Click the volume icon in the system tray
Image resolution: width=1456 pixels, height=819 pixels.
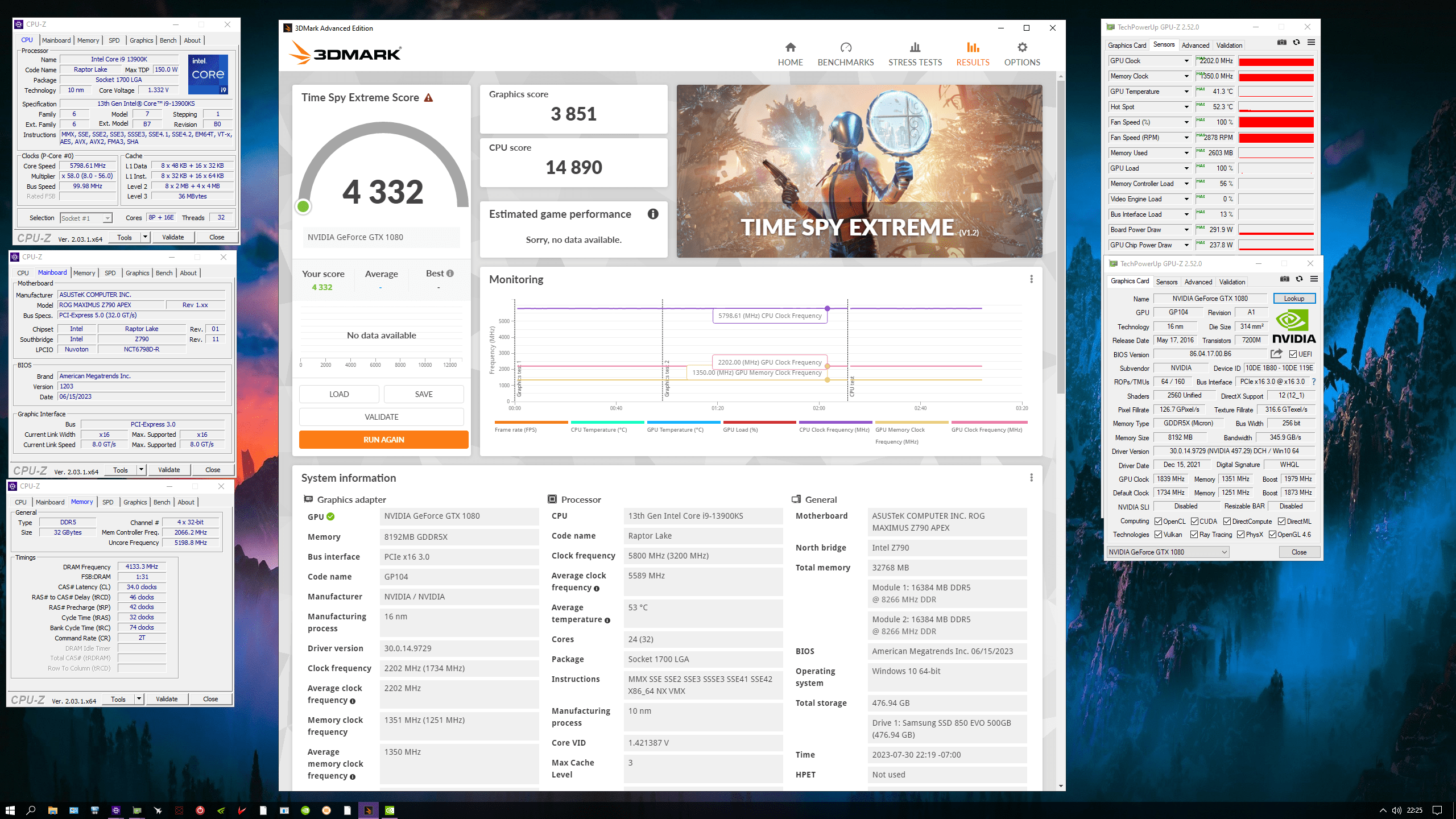1396,810
